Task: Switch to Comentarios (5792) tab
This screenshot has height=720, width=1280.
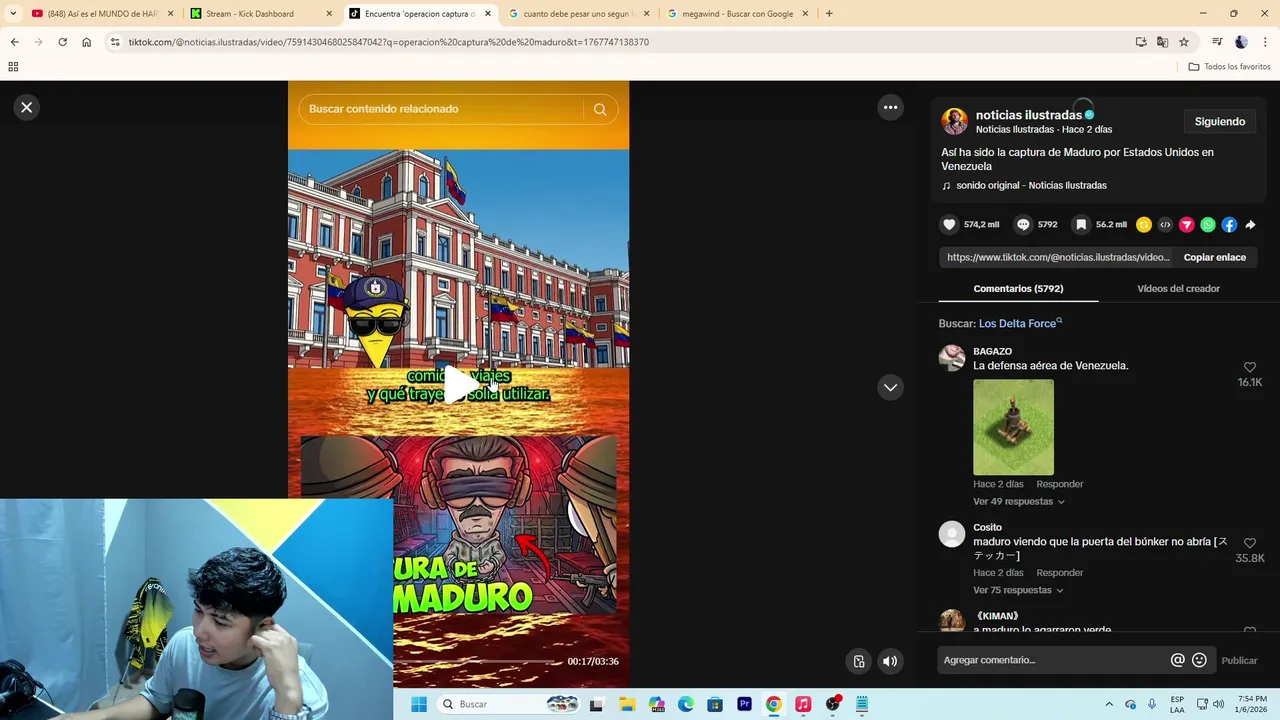Action: coord(1018,288)
